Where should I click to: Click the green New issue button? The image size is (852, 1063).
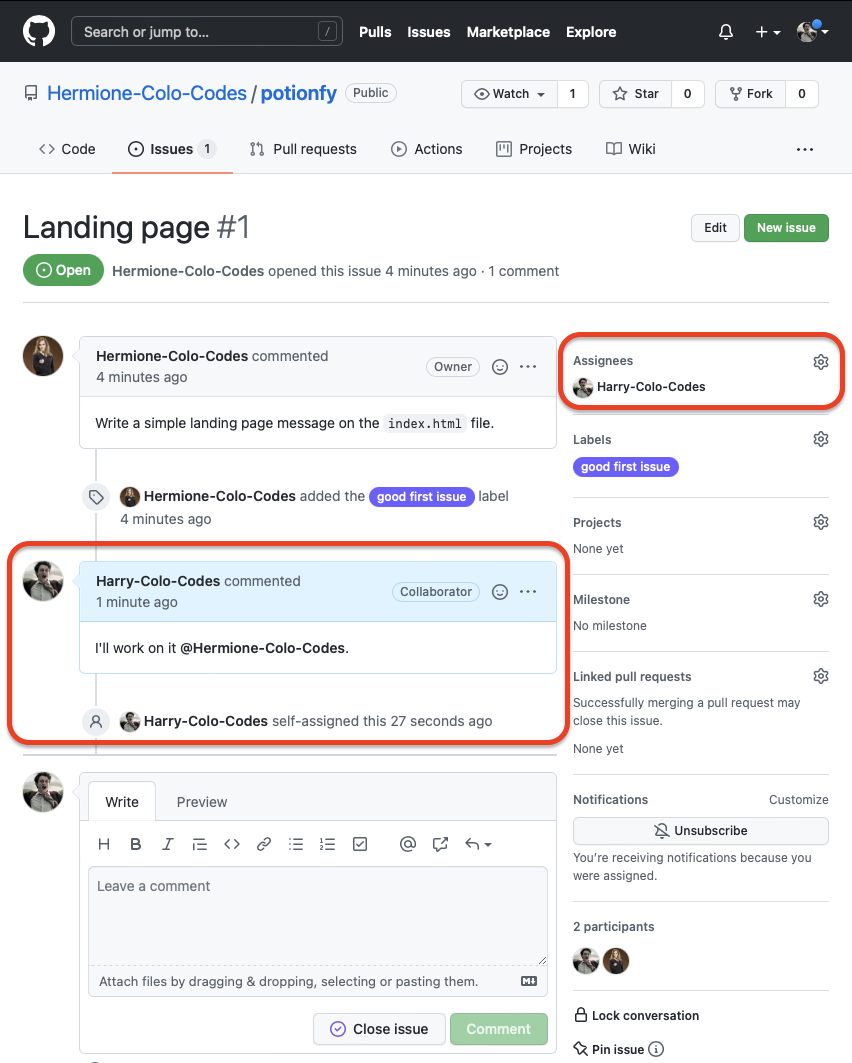[x=786, y=228]
